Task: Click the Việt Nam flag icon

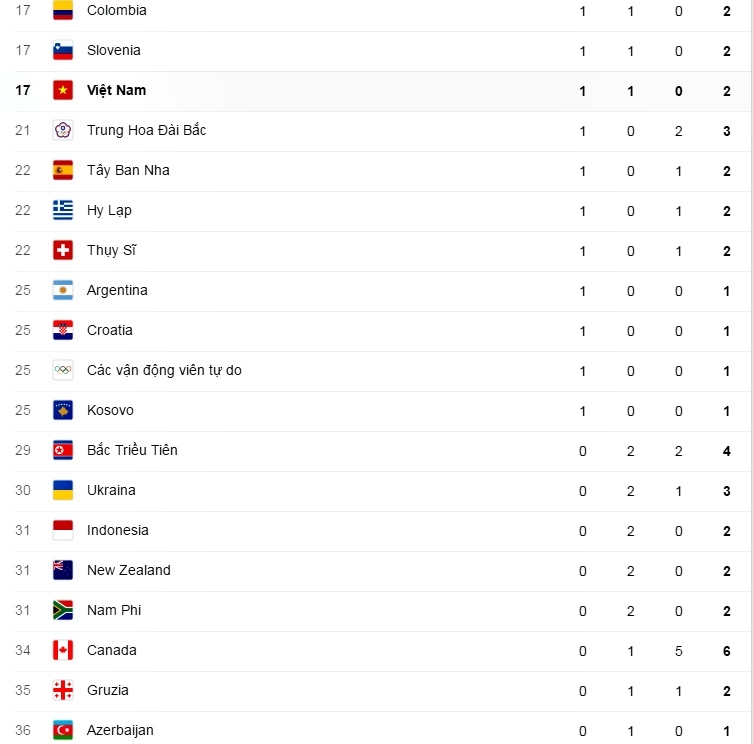Action: (x=63, y=91)
